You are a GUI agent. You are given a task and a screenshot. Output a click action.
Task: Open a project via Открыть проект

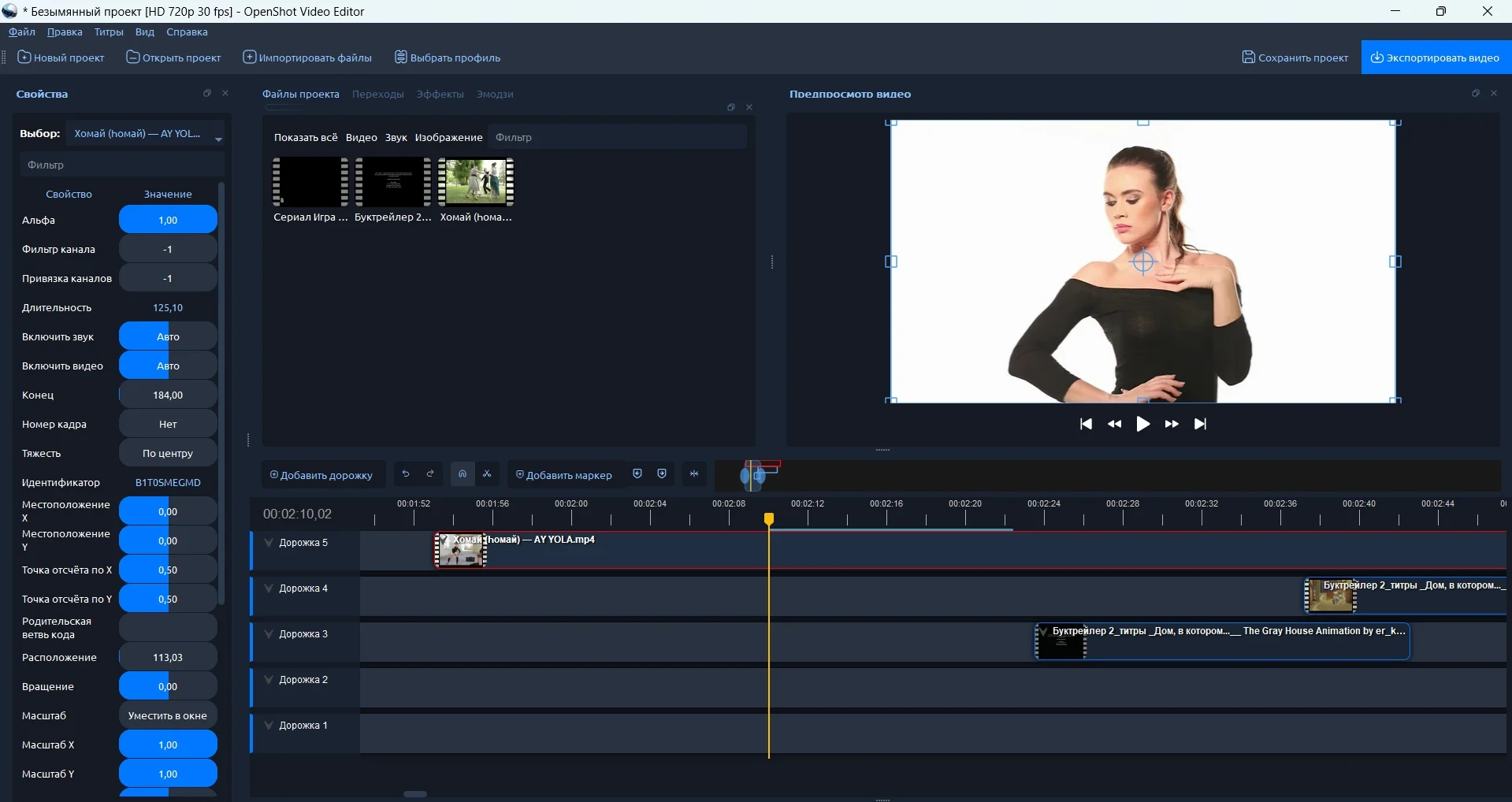tap(174, 58)
